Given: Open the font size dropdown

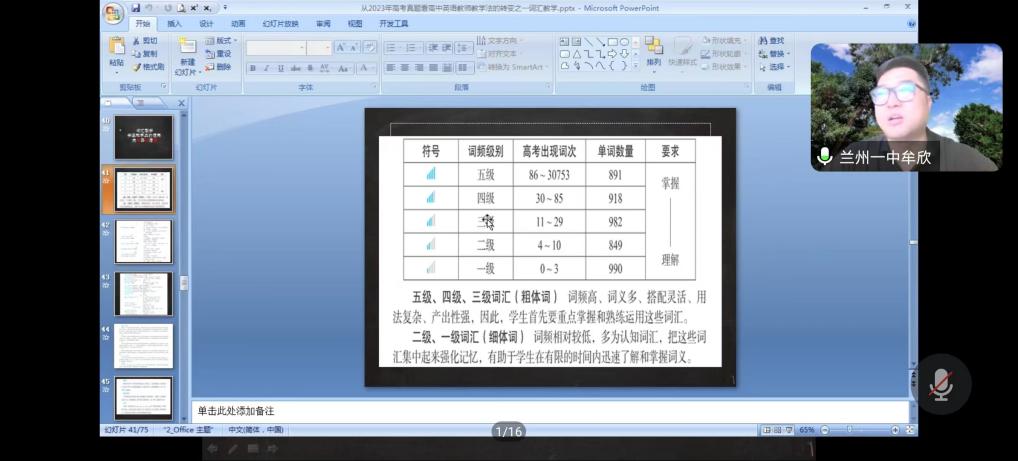Looking at the screenshot, I should [326, 48].
